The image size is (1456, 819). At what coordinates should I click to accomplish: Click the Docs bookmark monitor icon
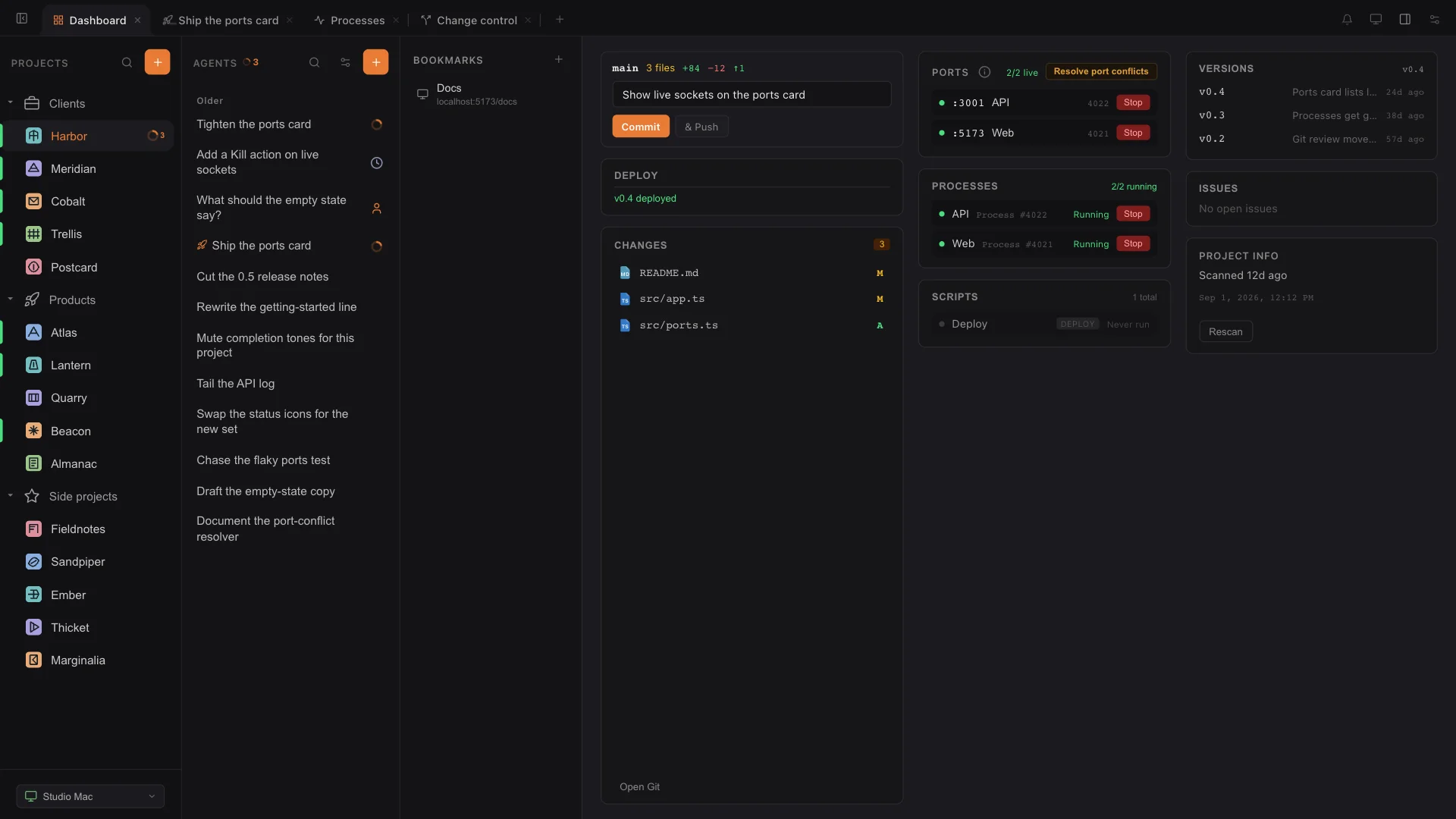(422, 94)
